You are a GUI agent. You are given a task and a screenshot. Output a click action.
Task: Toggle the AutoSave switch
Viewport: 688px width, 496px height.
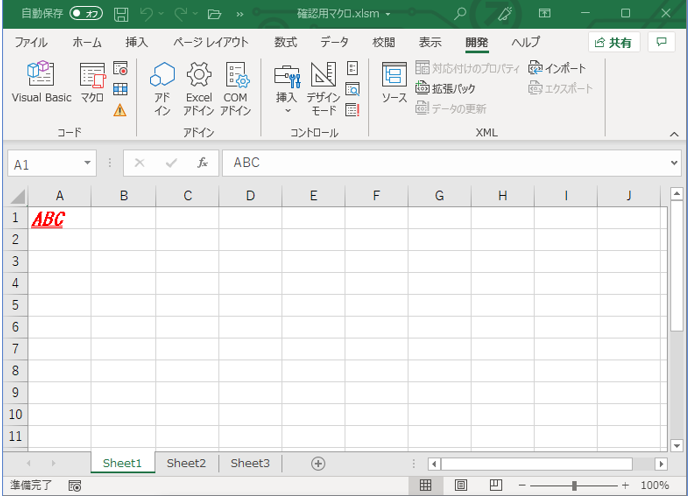pos(86,14)
